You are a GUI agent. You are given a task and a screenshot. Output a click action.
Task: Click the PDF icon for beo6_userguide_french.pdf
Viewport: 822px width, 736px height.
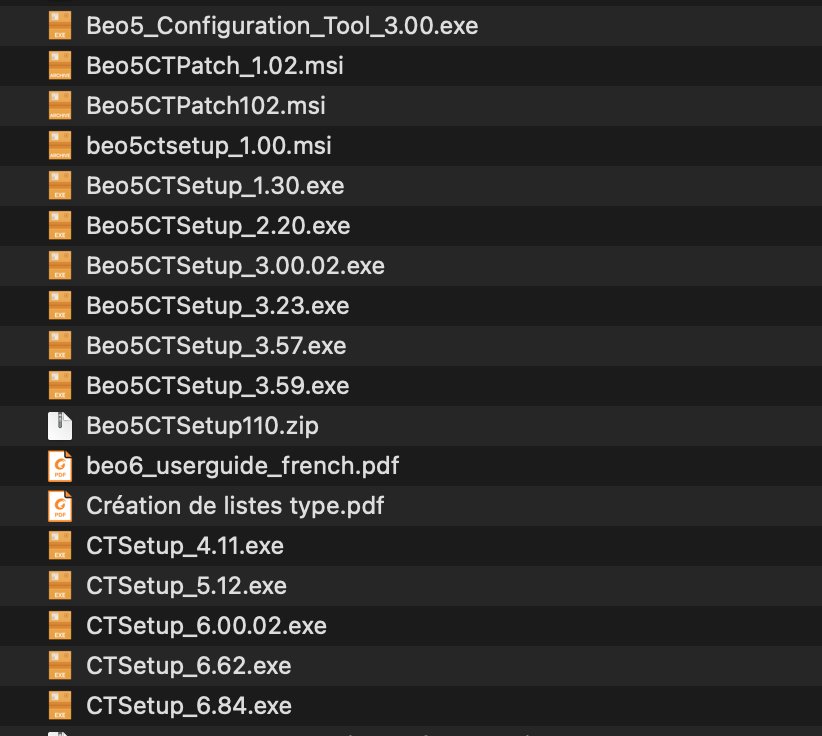61,466
